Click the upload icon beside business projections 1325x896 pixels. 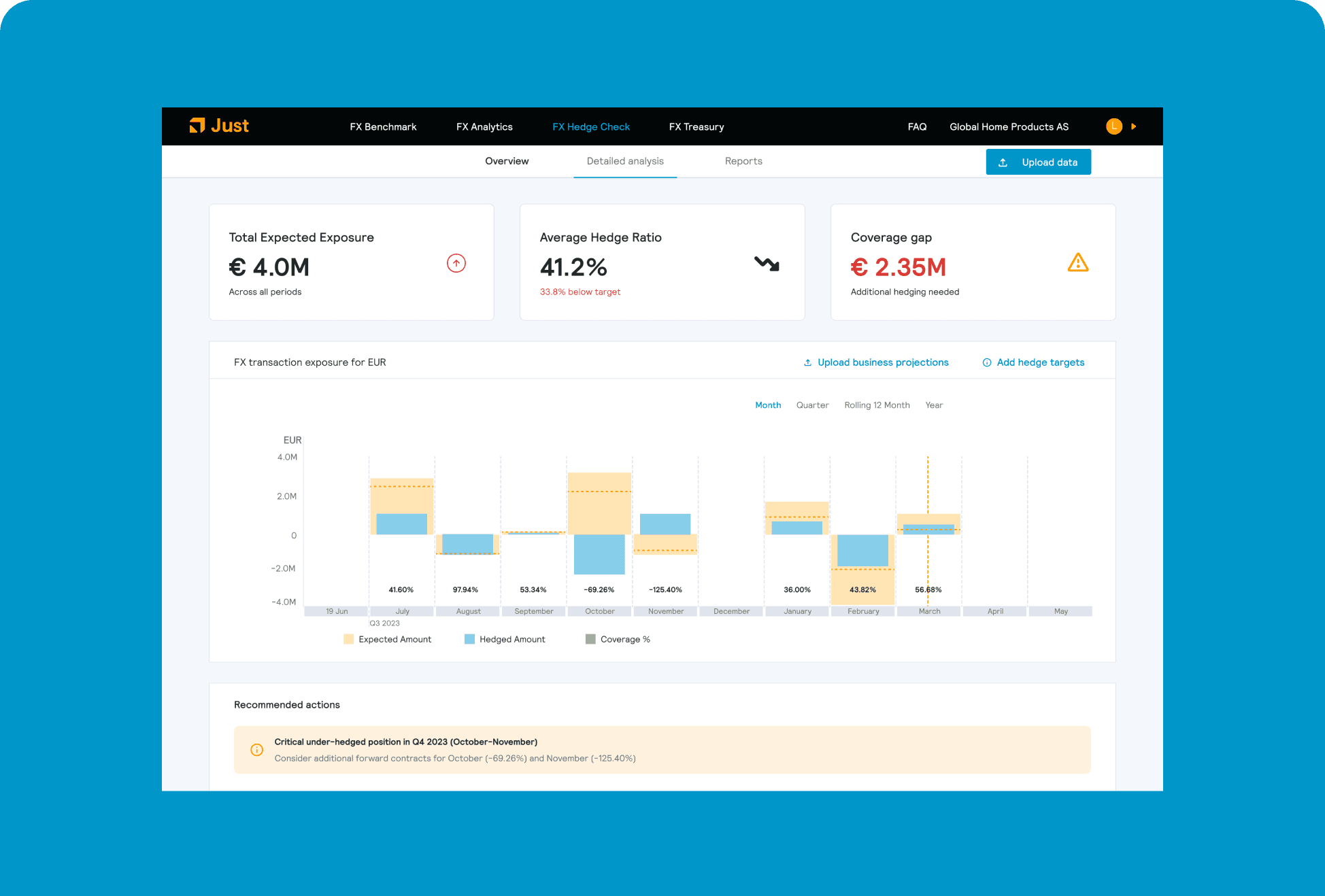click(807, 363)
